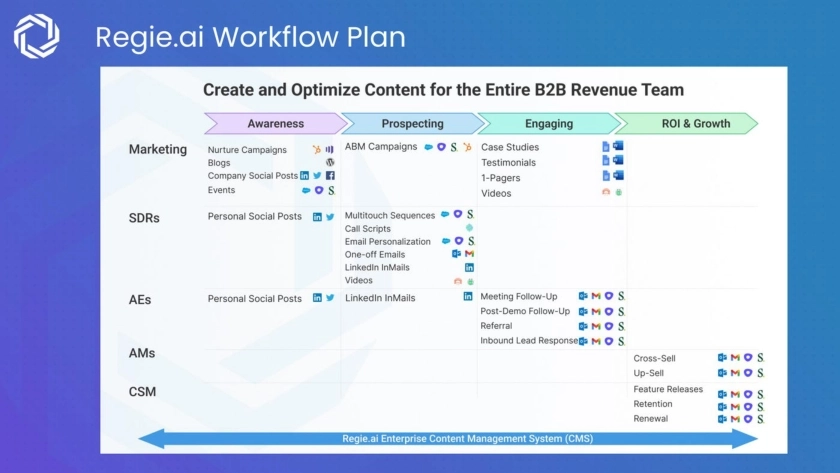The height and width of the screenshot is (473, 840).
Task: Click the Salesforce icon beside Events
Action: pyautogui.click(x=306, y=190)
